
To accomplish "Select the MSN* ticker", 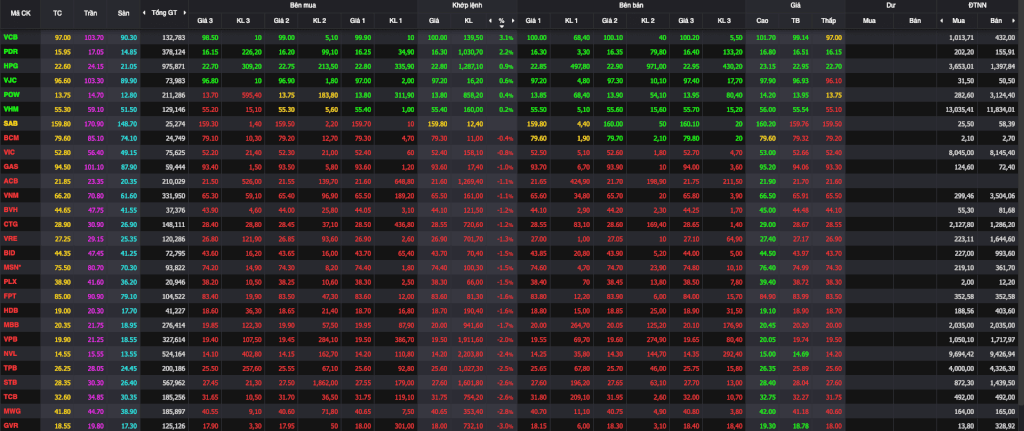I will point(11,266).
